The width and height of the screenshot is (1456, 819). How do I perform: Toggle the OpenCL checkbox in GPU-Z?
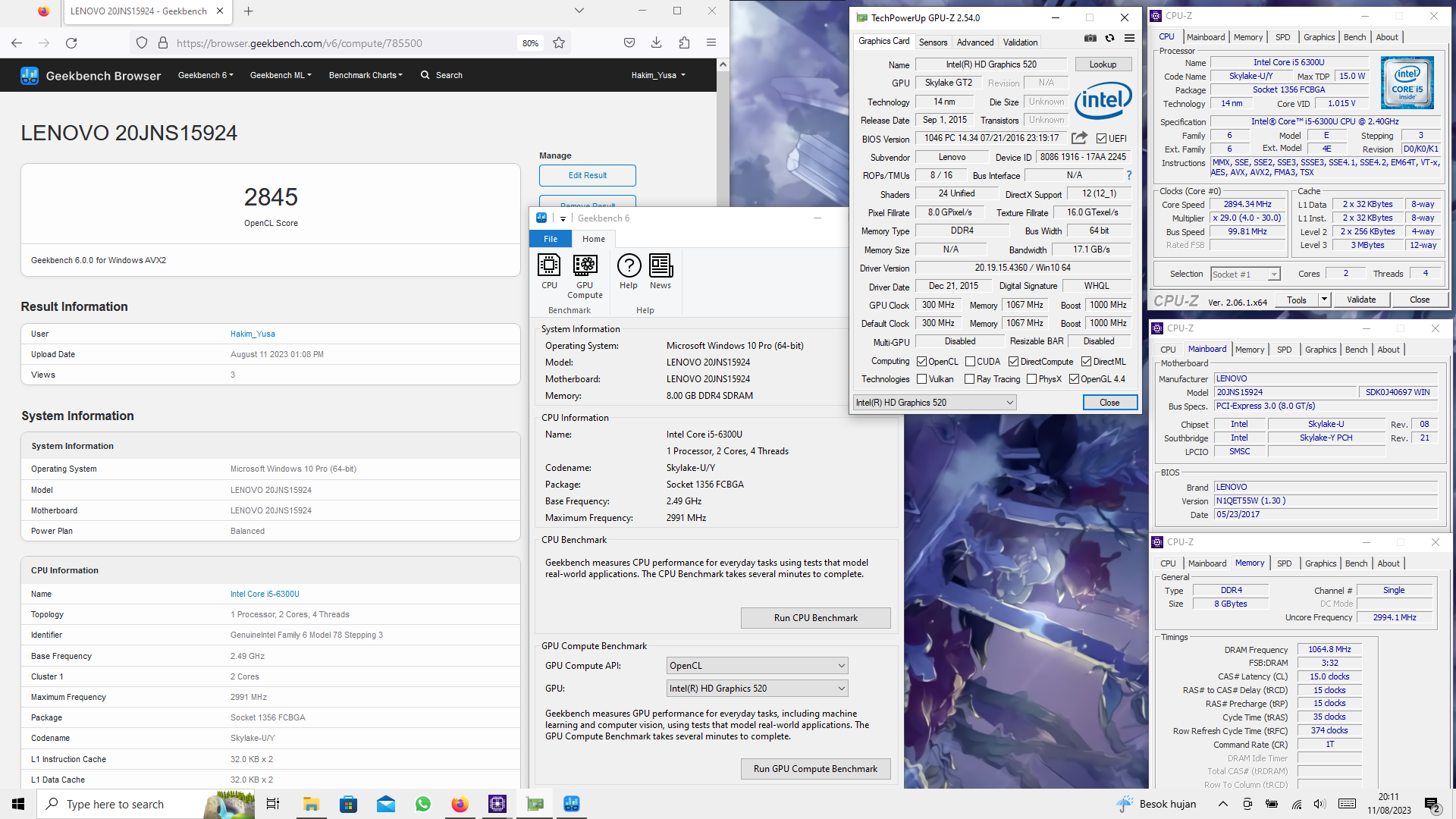tap(921, 362)
